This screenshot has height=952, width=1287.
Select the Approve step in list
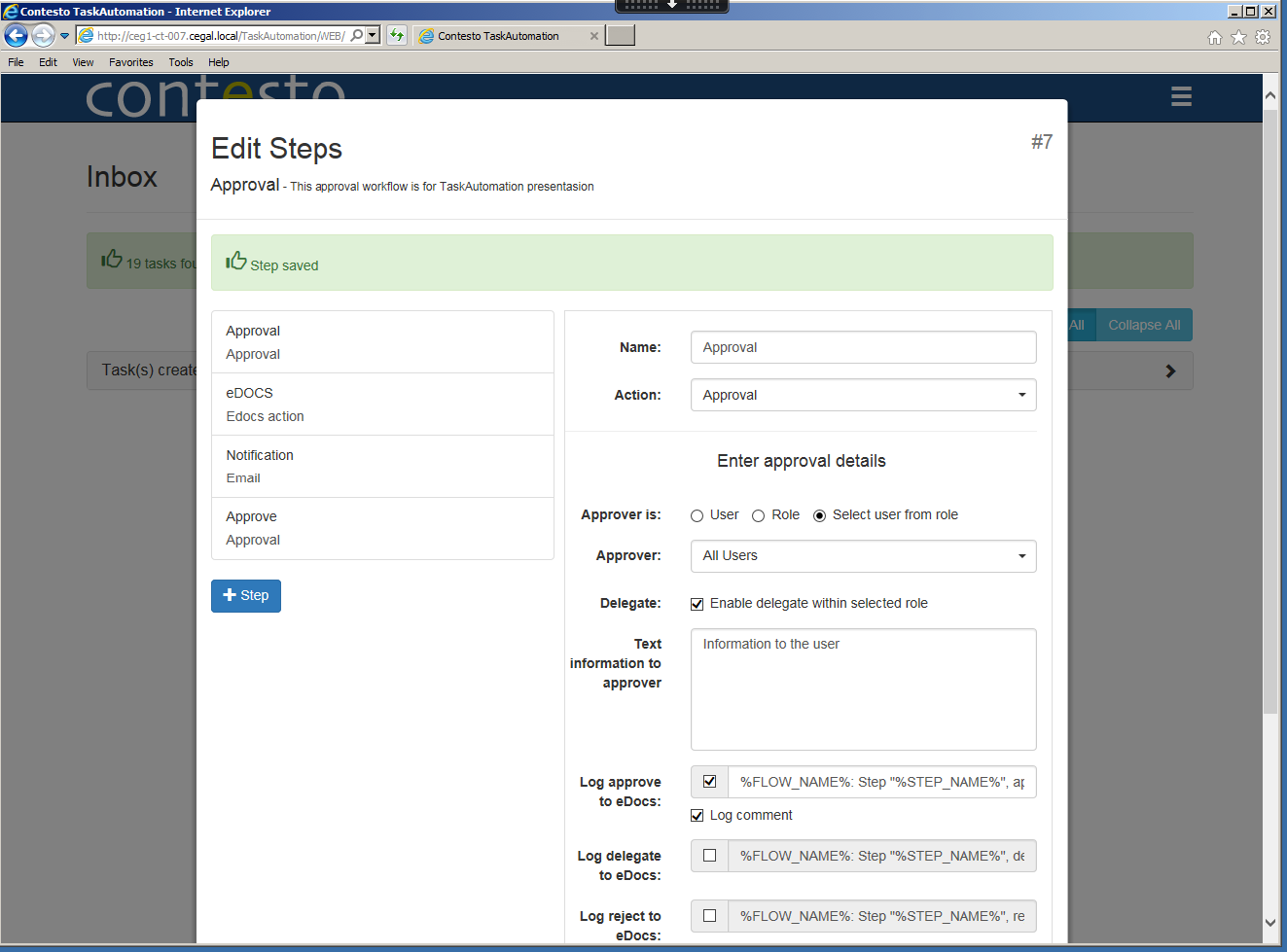coord(382,528)
